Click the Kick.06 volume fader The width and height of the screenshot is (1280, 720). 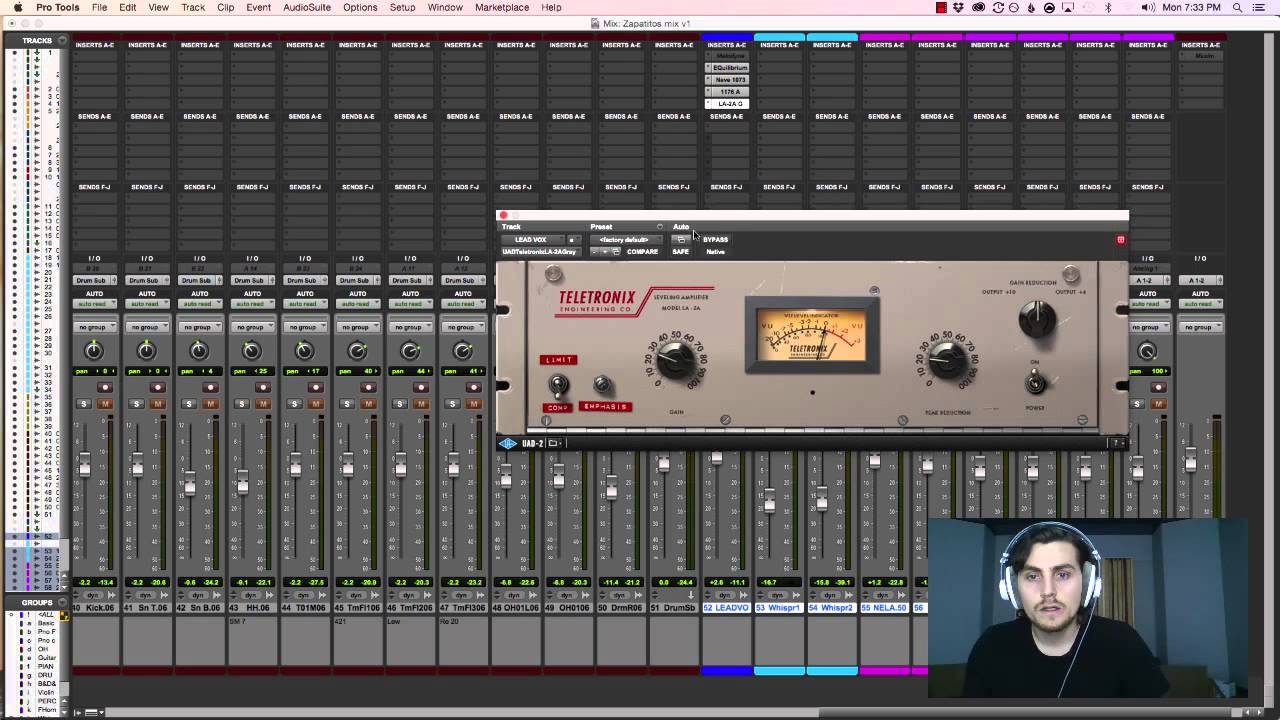point(85,466)
